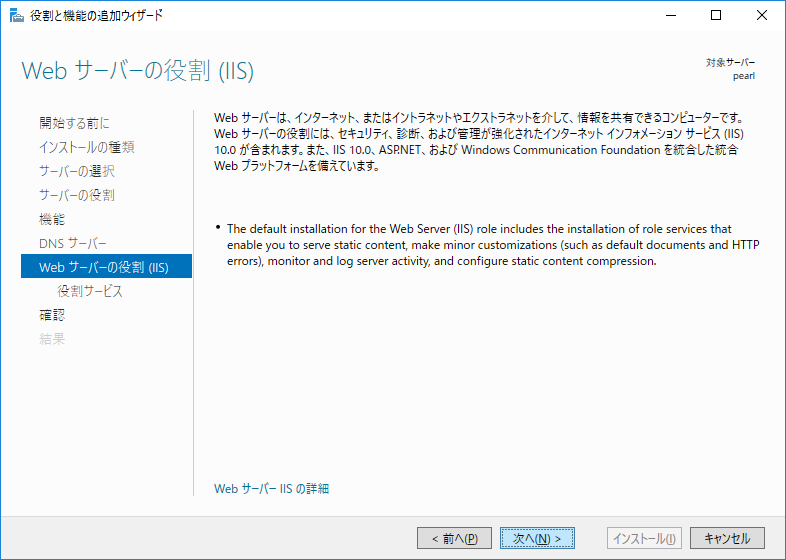Click the greyed インストール(I) button
The image size is (786, 560).
pyautogui.click(x=645, y=538)
